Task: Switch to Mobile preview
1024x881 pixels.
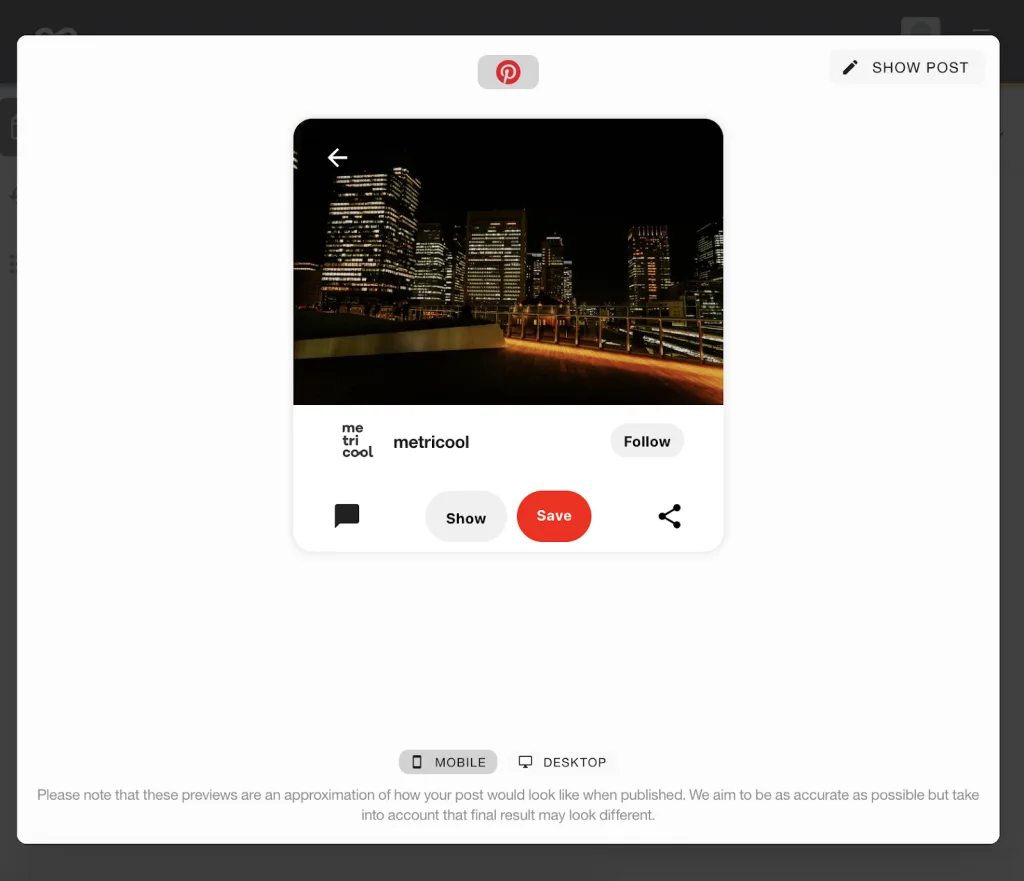Action: [448, 762]
